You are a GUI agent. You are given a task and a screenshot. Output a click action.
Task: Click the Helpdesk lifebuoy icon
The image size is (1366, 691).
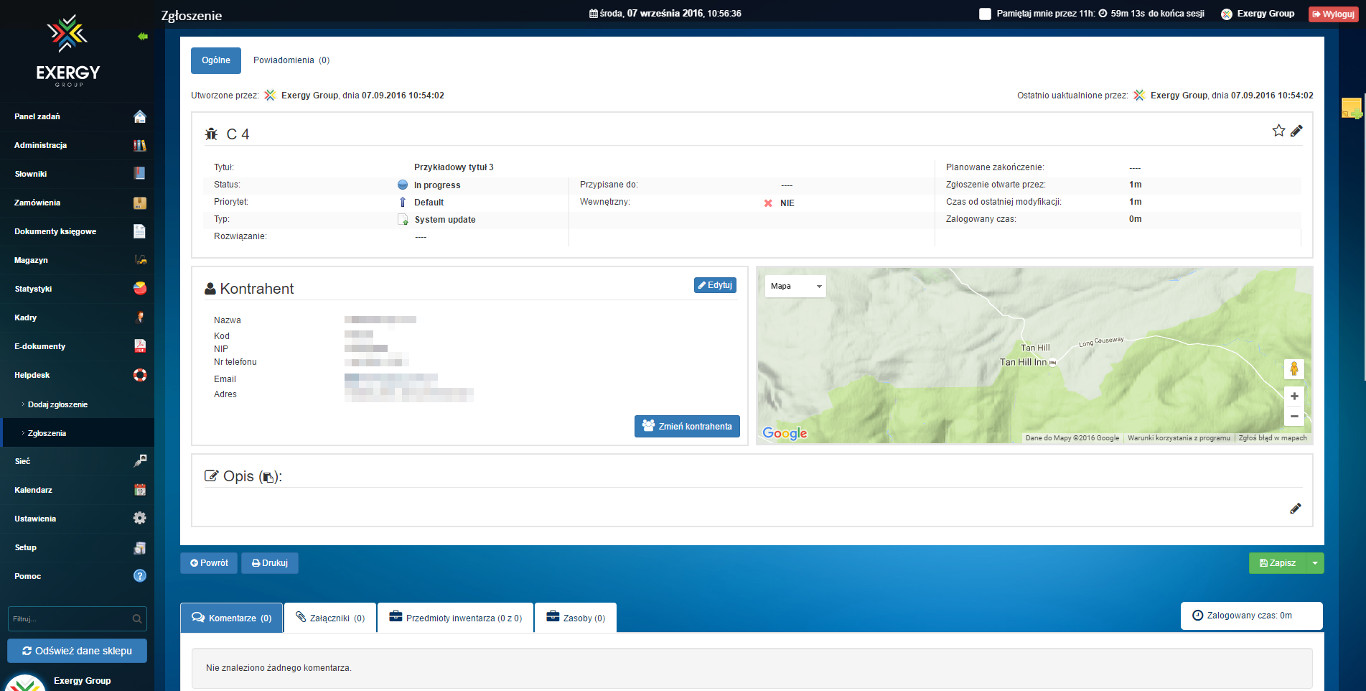coord(140,375)
